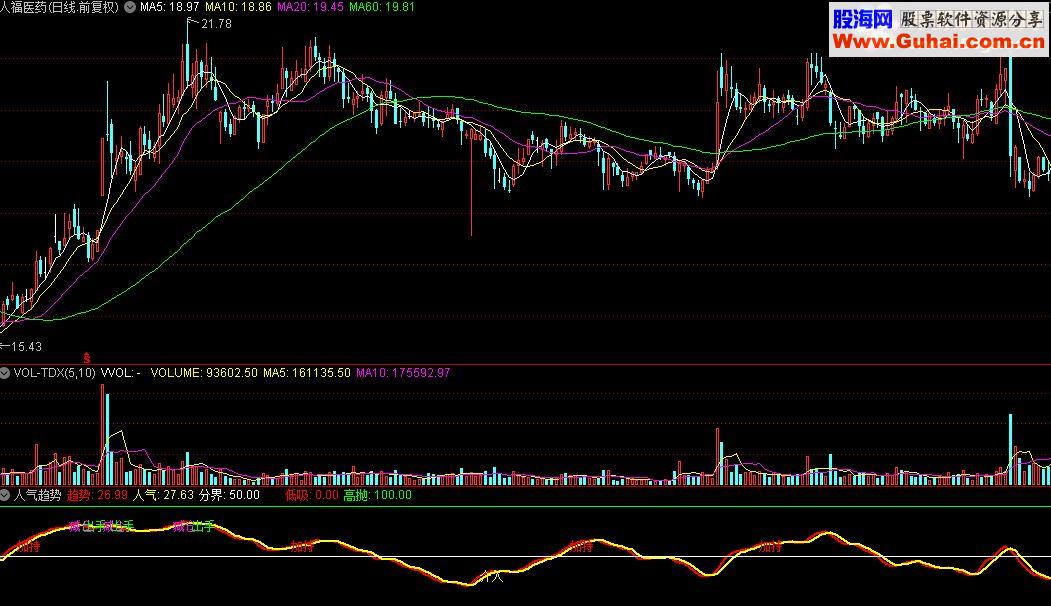Click the MA5: 18.97 label
This screenshot has width=1051, height=606.
click(170, 7)
